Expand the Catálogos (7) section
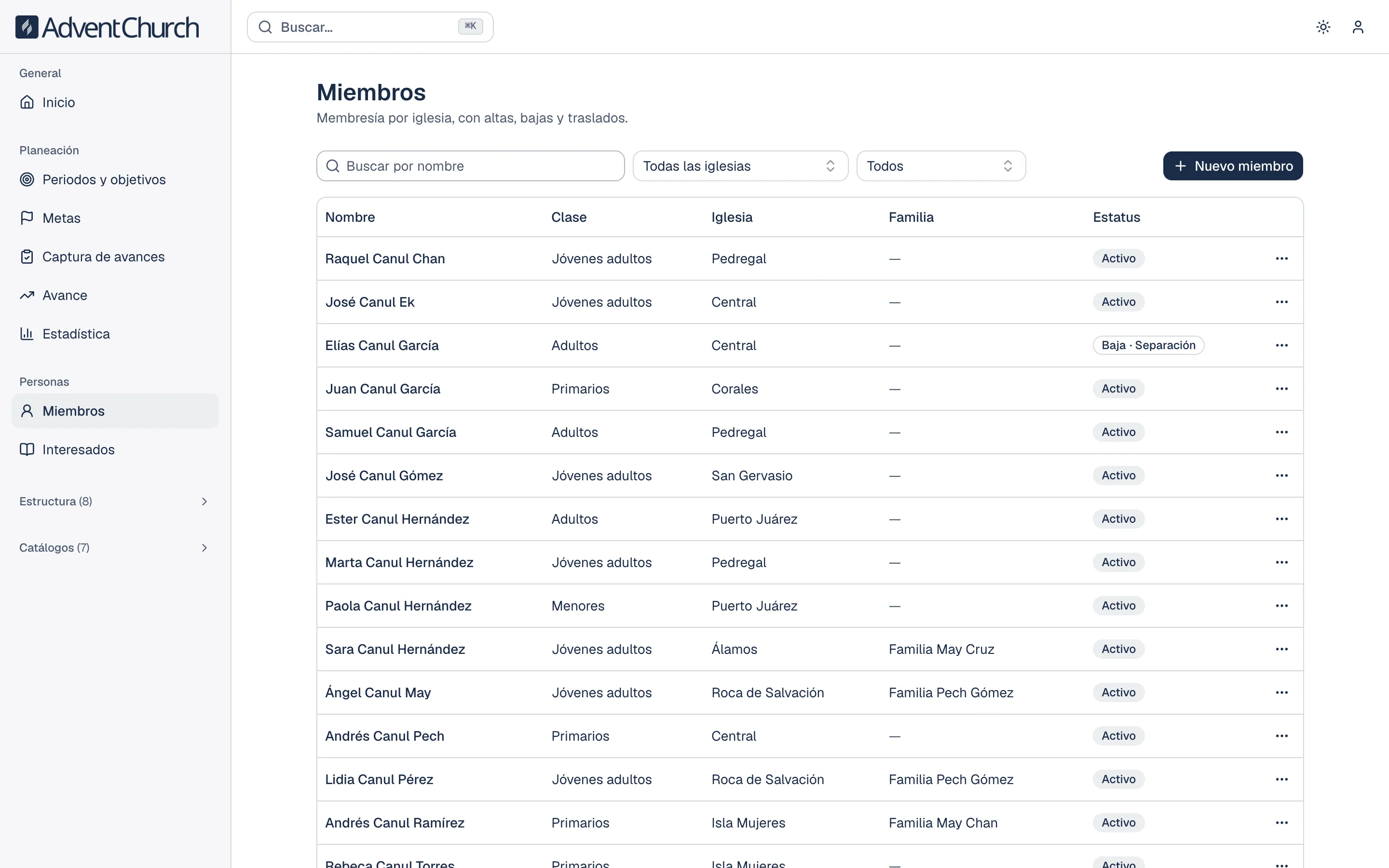1389x868 pixels. (115, 548)
